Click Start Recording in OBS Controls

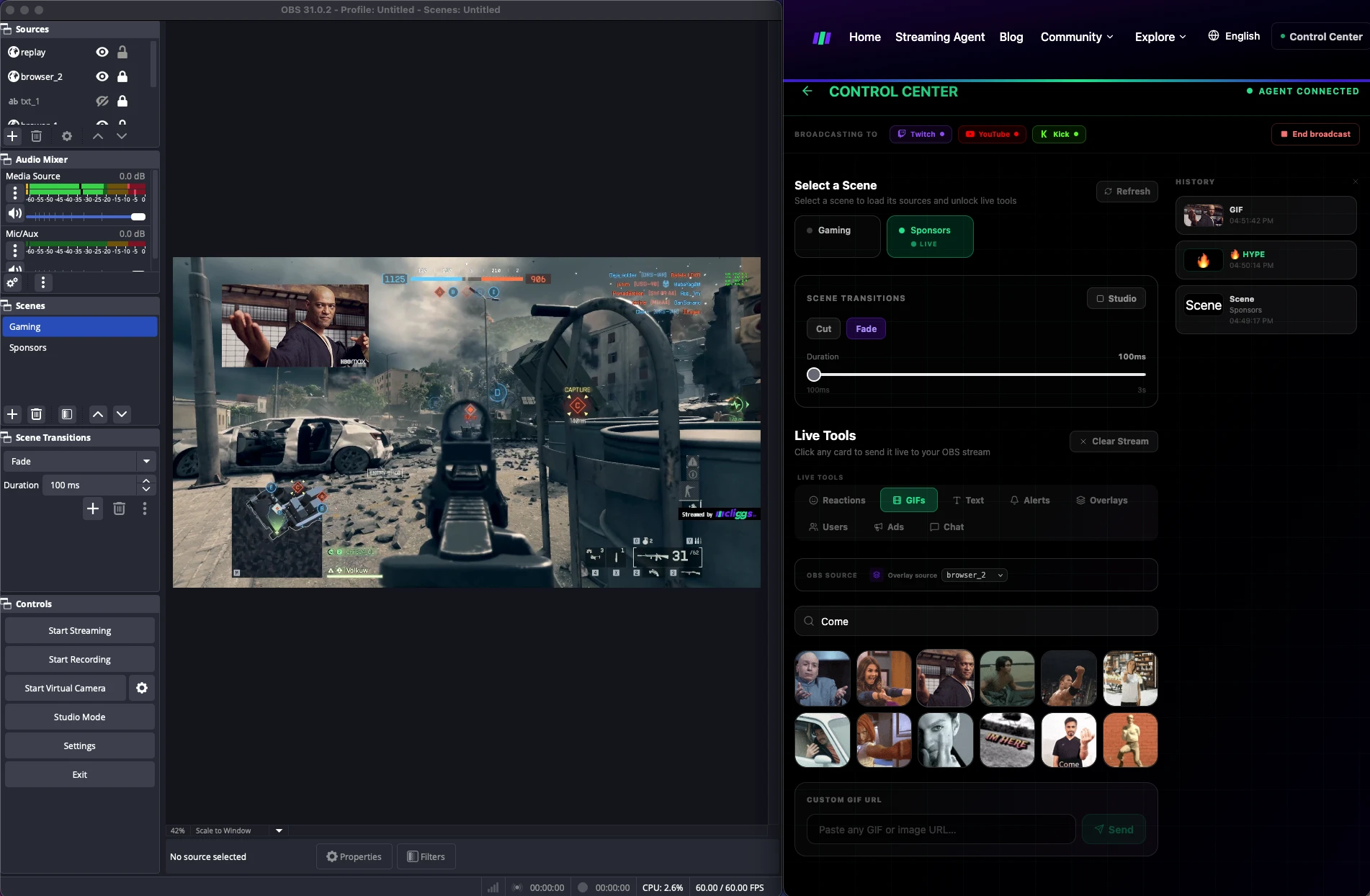click(80, 660)
